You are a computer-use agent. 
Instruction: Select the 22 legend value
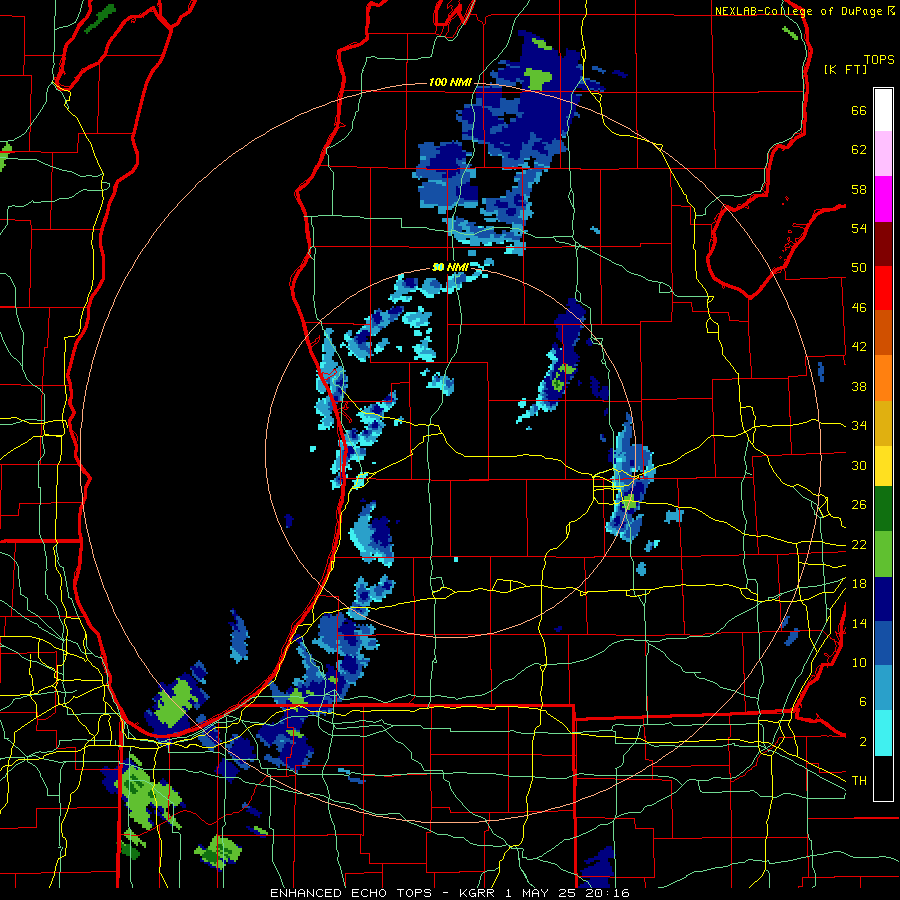point(859,544)
